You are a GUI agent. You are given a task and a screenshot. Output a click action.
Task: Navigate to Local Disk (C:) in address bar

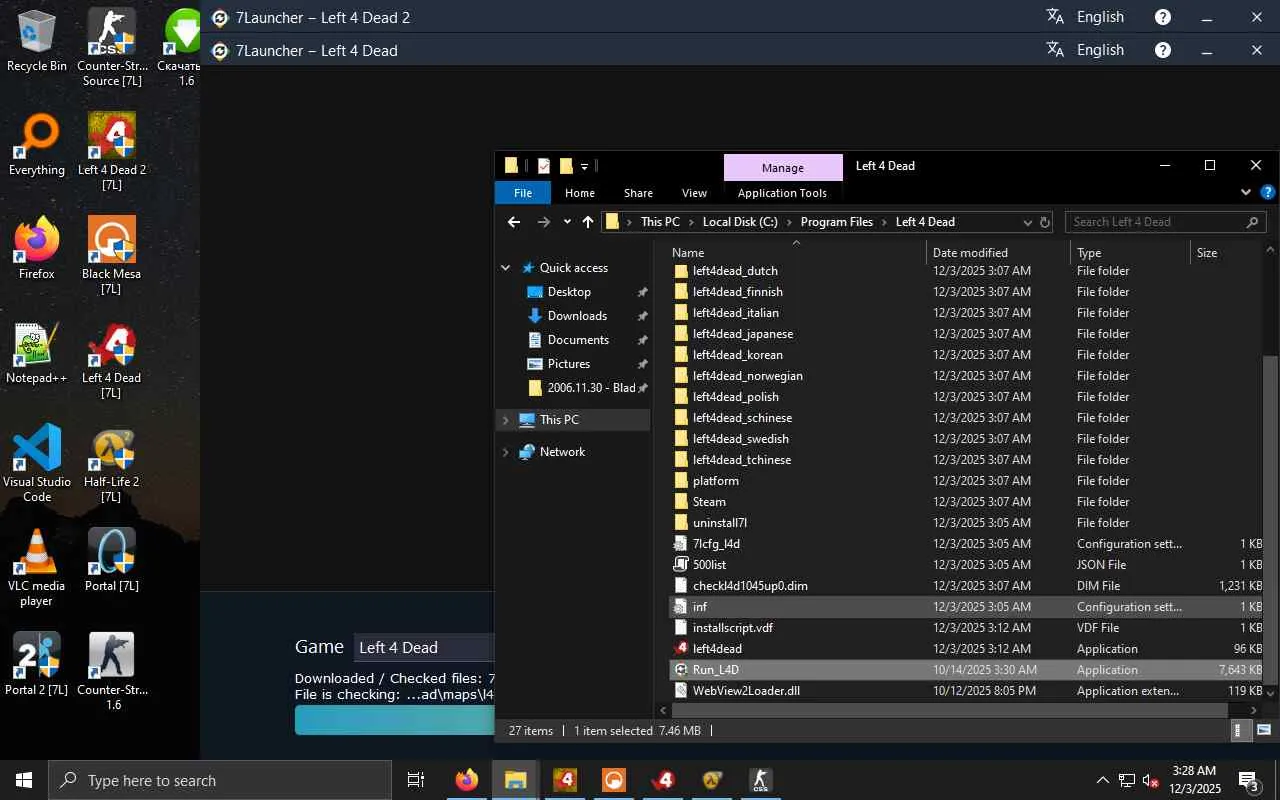pyautogui.click(x=740, y=222)
